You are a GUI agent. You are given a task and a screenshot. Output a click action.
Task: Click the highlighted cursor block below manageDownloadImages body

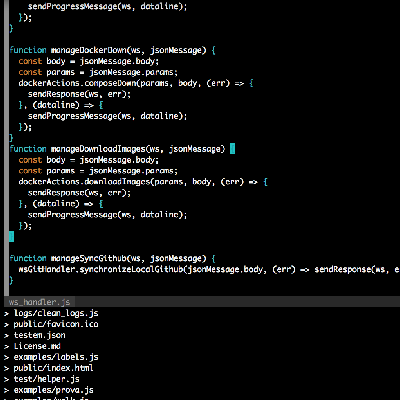[11, 236]
